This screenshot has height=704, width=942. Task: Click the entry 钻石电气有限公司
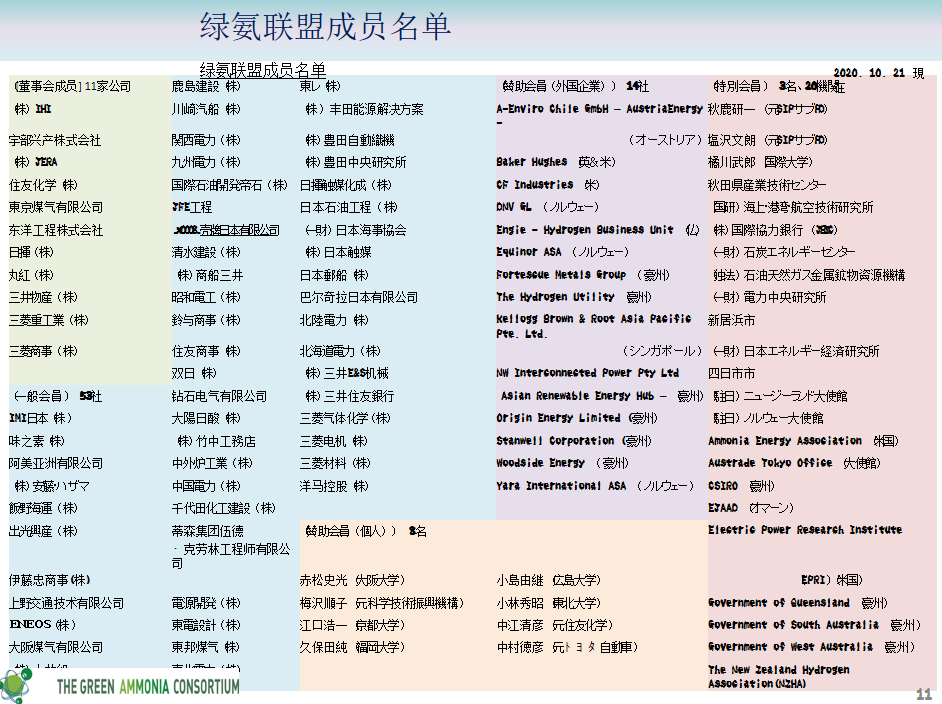click(219, 396)
